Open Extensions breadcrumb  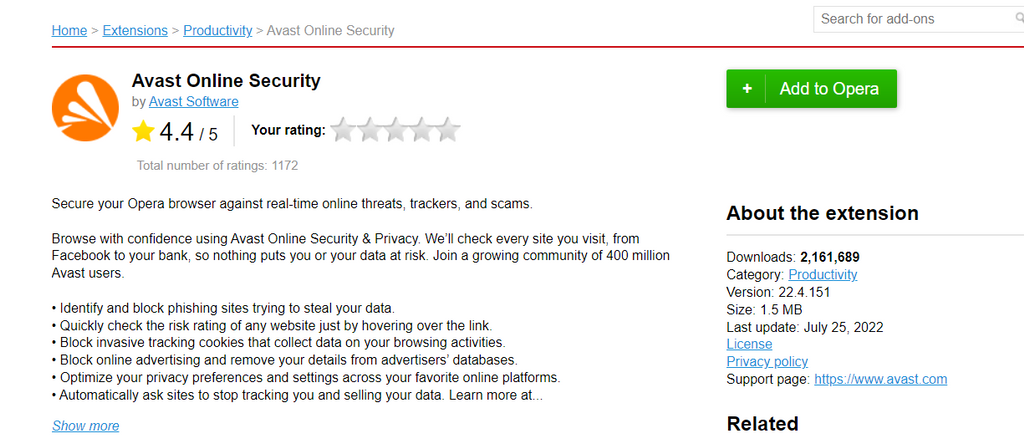click(x=135, y=30)
